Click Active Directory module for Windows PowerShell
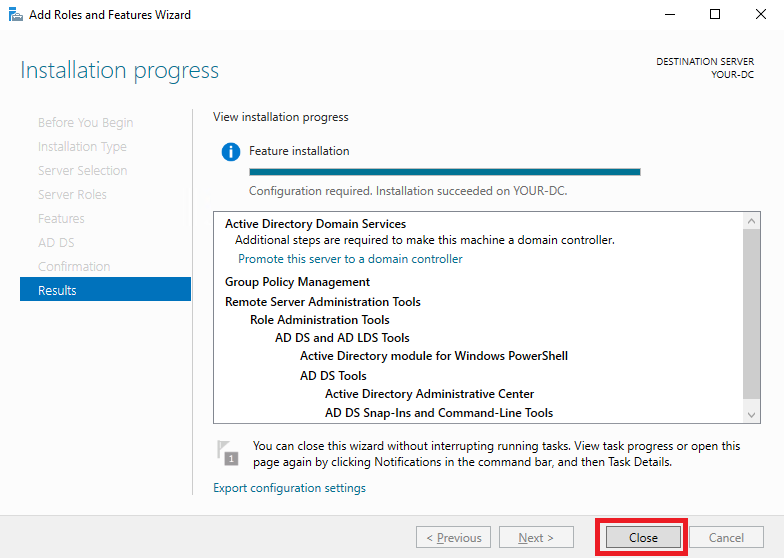 434,356
